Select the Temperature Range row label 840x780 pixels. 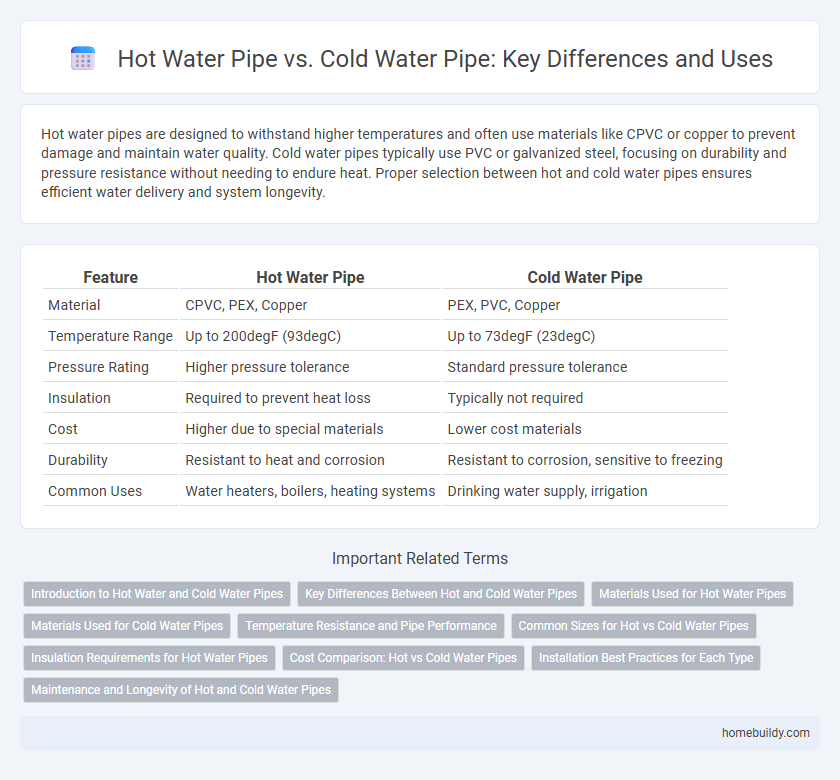(110, 336)
